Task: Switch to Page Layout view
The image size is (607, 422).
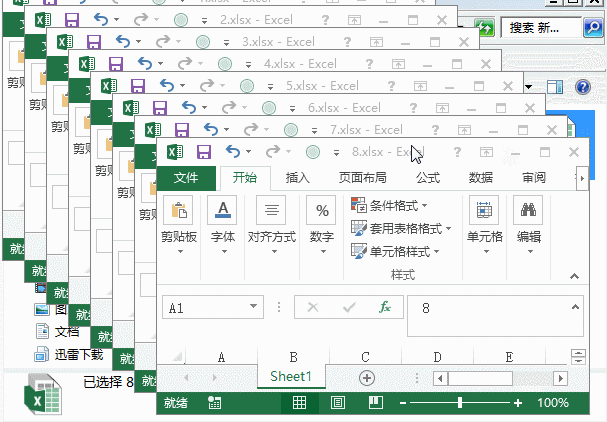Action: (x=338, y=403)
